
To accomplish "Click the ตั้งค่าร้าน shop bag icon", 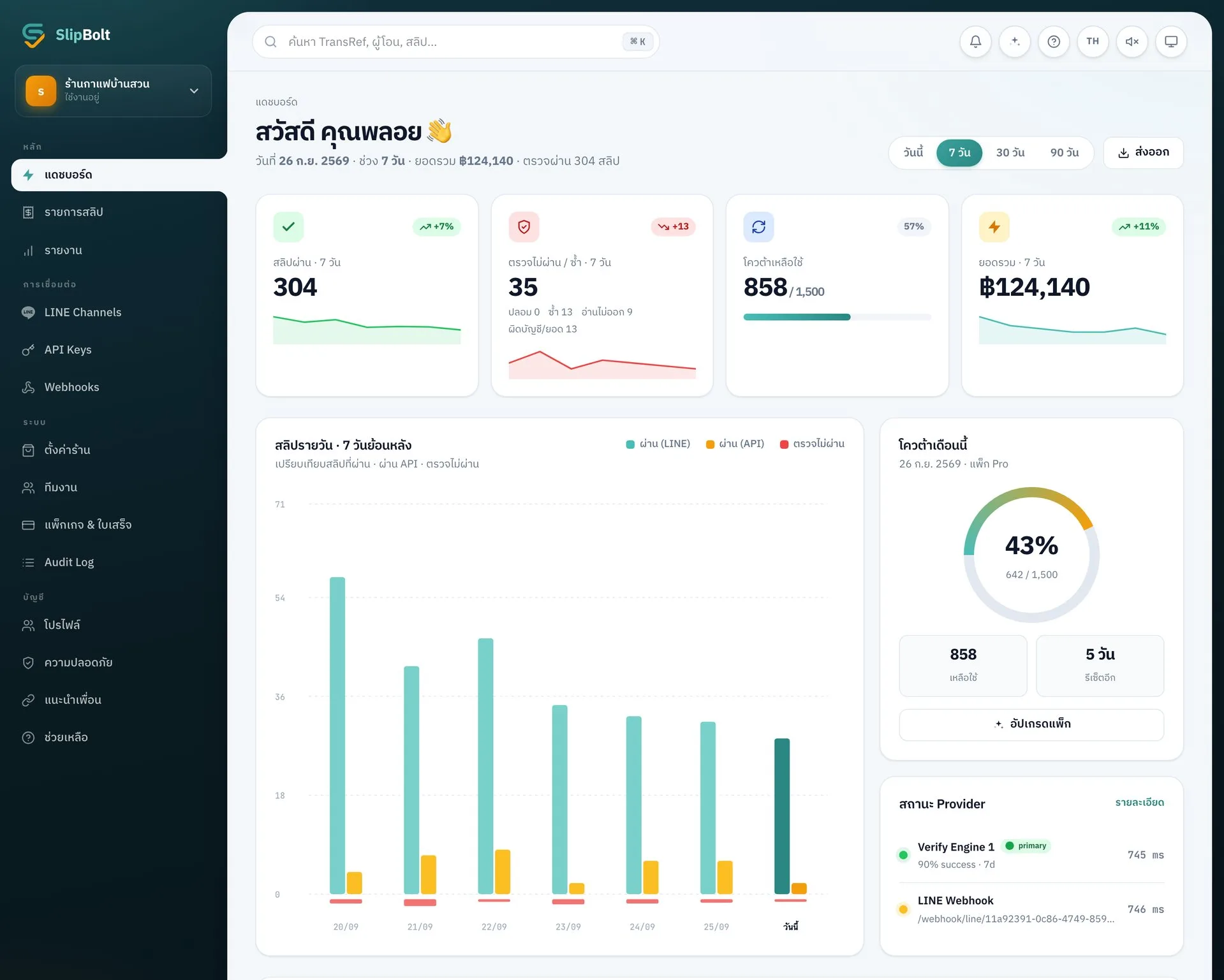I will [x=28, y=450].
